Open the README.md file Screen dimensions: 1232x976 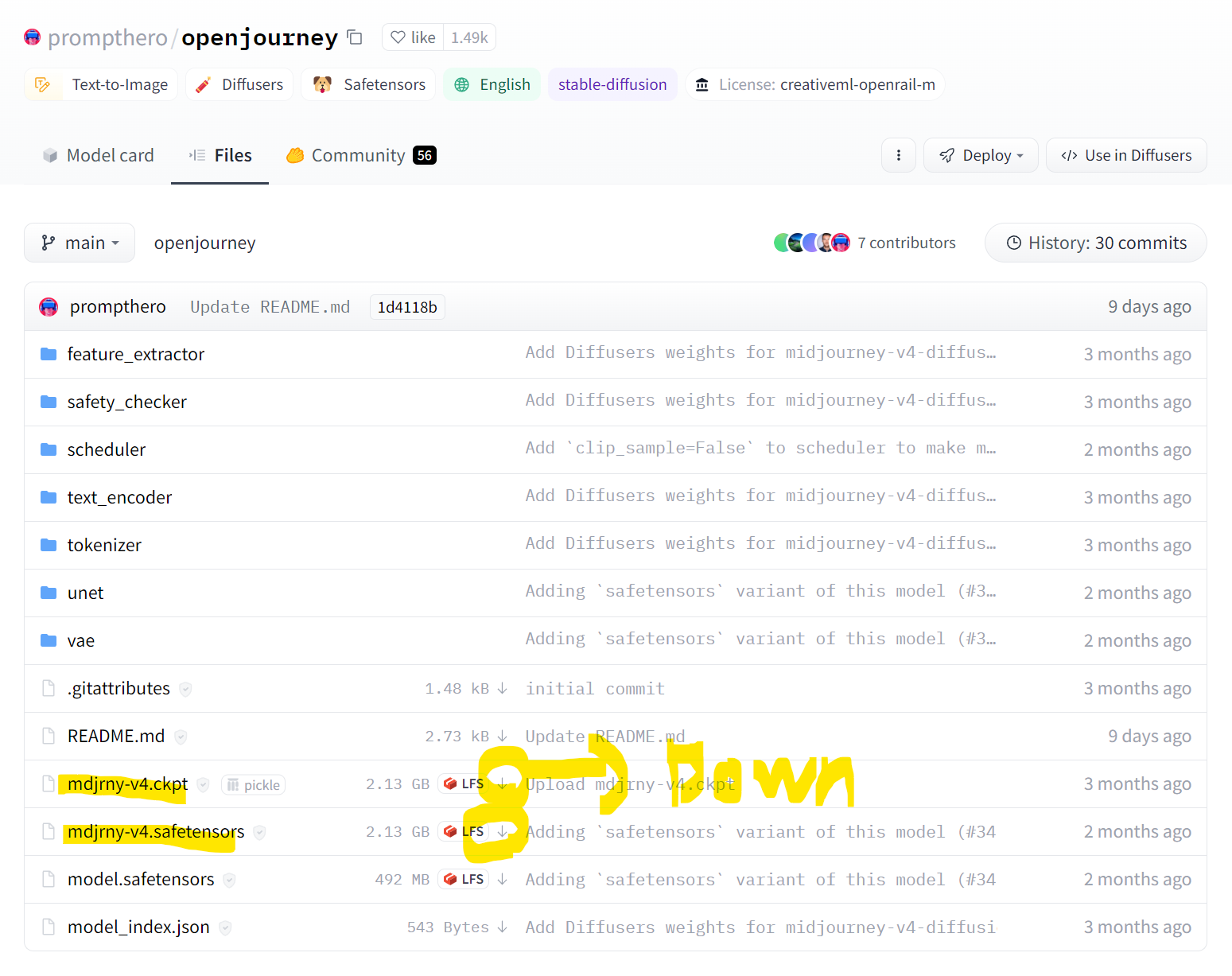[x=116, y=736]
